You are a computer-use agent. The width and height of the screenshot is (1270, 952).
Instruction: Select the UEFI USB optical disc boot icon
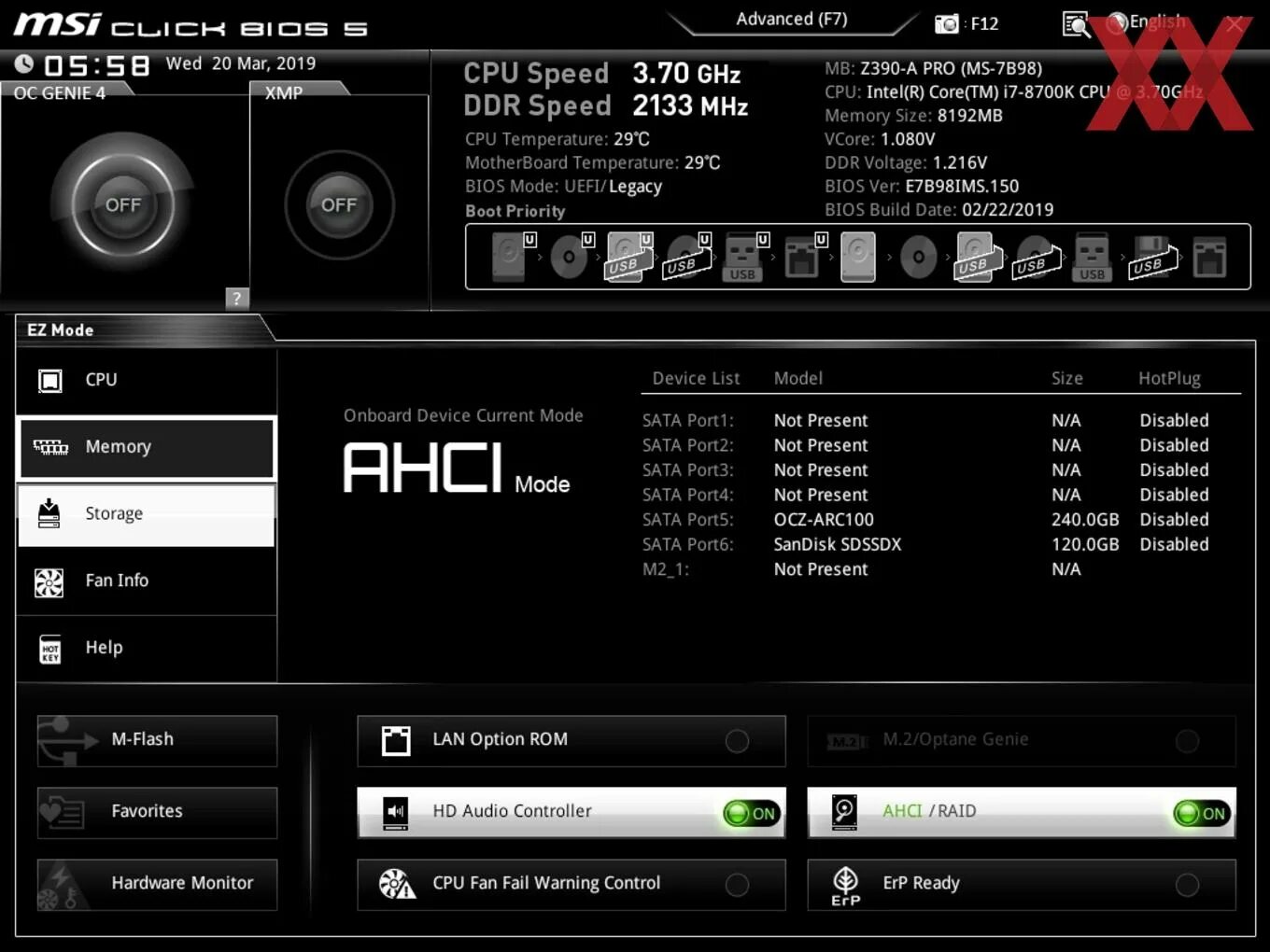687,257
